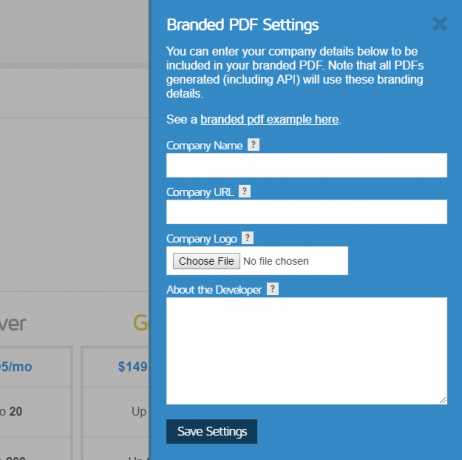Image resolution: width=462 pixels, height=460 pixels.
Task: Click the textarea resize grip corner
Action: [x=443, y=400]
